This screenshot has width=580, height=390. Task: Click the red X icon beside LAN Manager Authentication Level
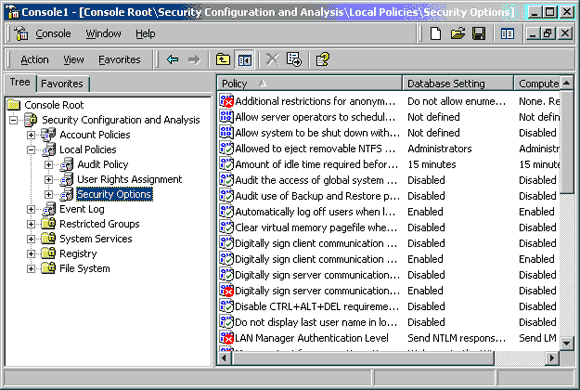[226, 338]
